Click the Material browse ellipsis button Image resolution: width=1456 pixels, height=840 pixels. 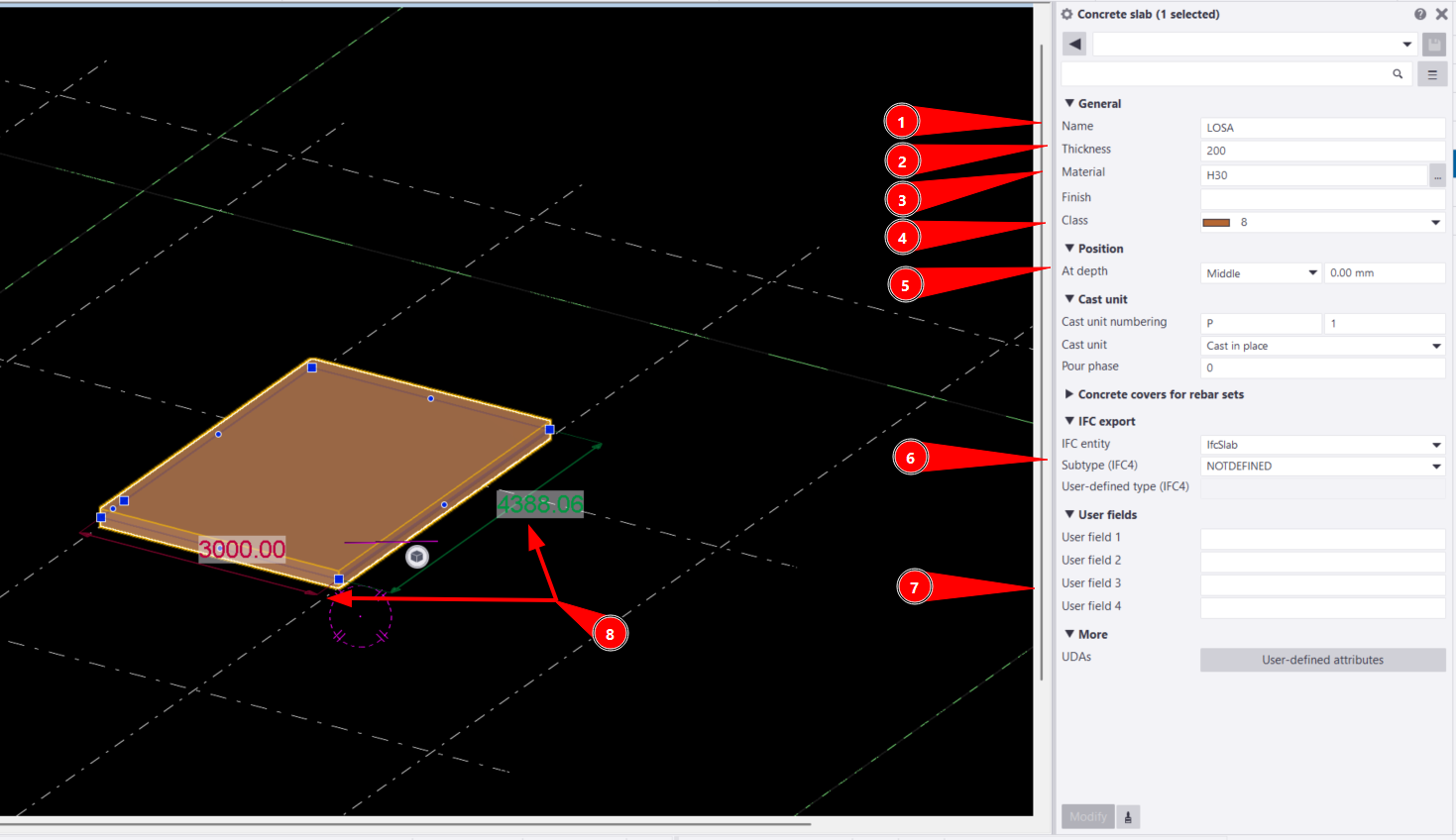click(1437, 175)
